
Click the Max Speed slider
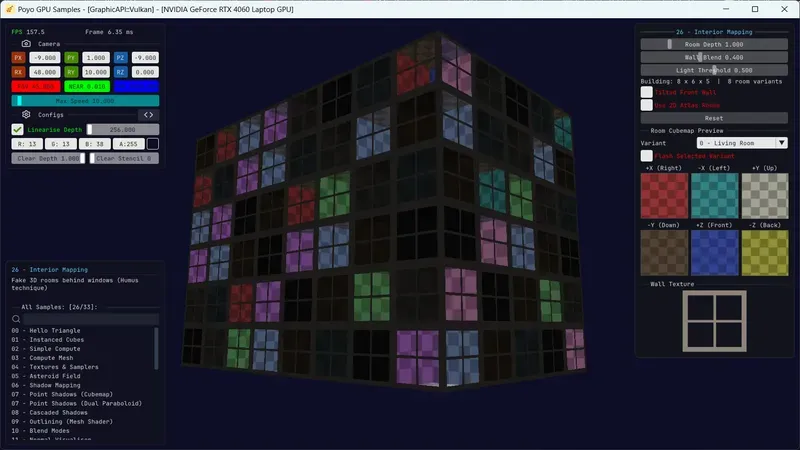(x=85, y=101)
